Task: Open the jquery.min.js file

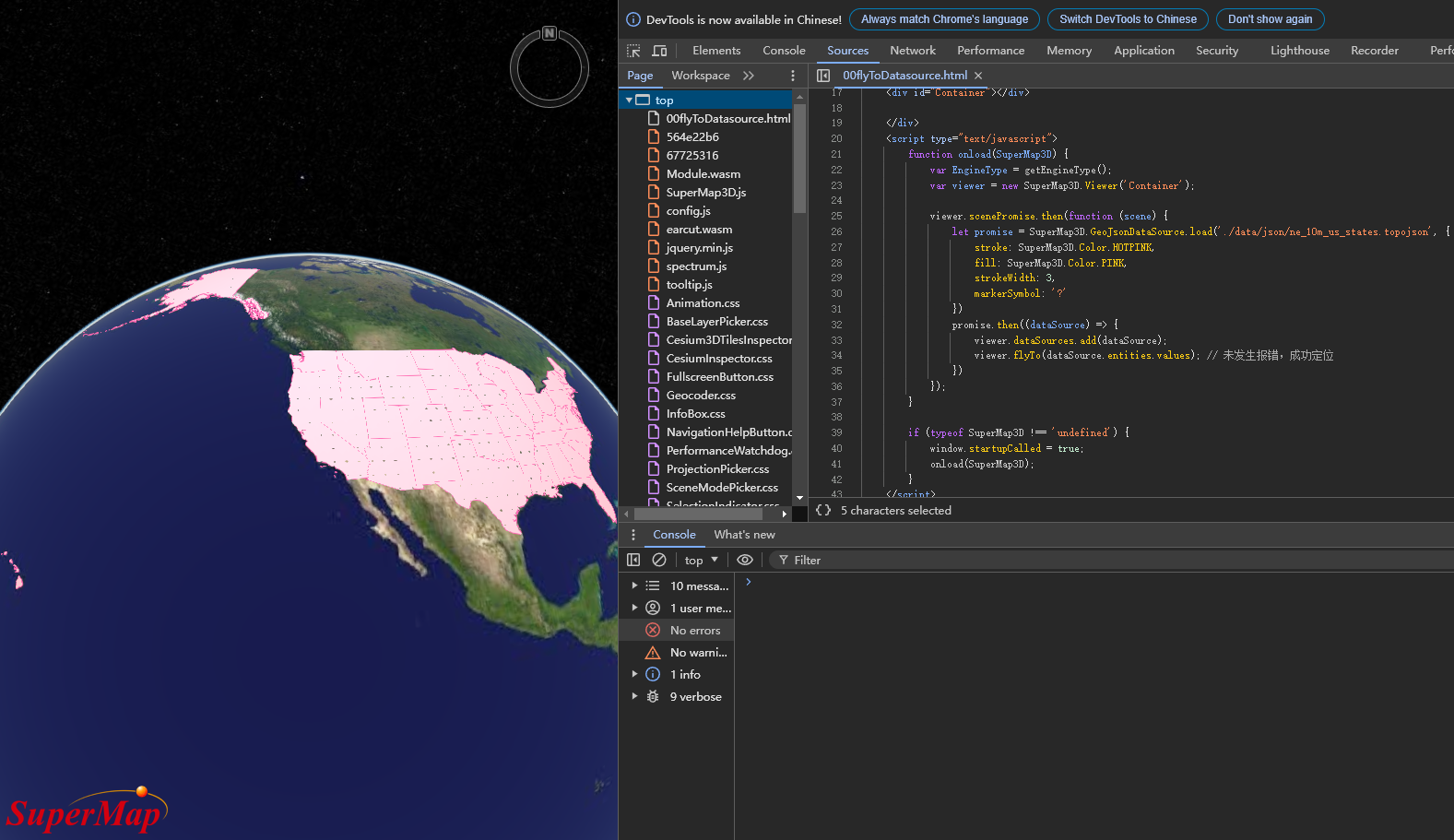Action: pos(700,248)
